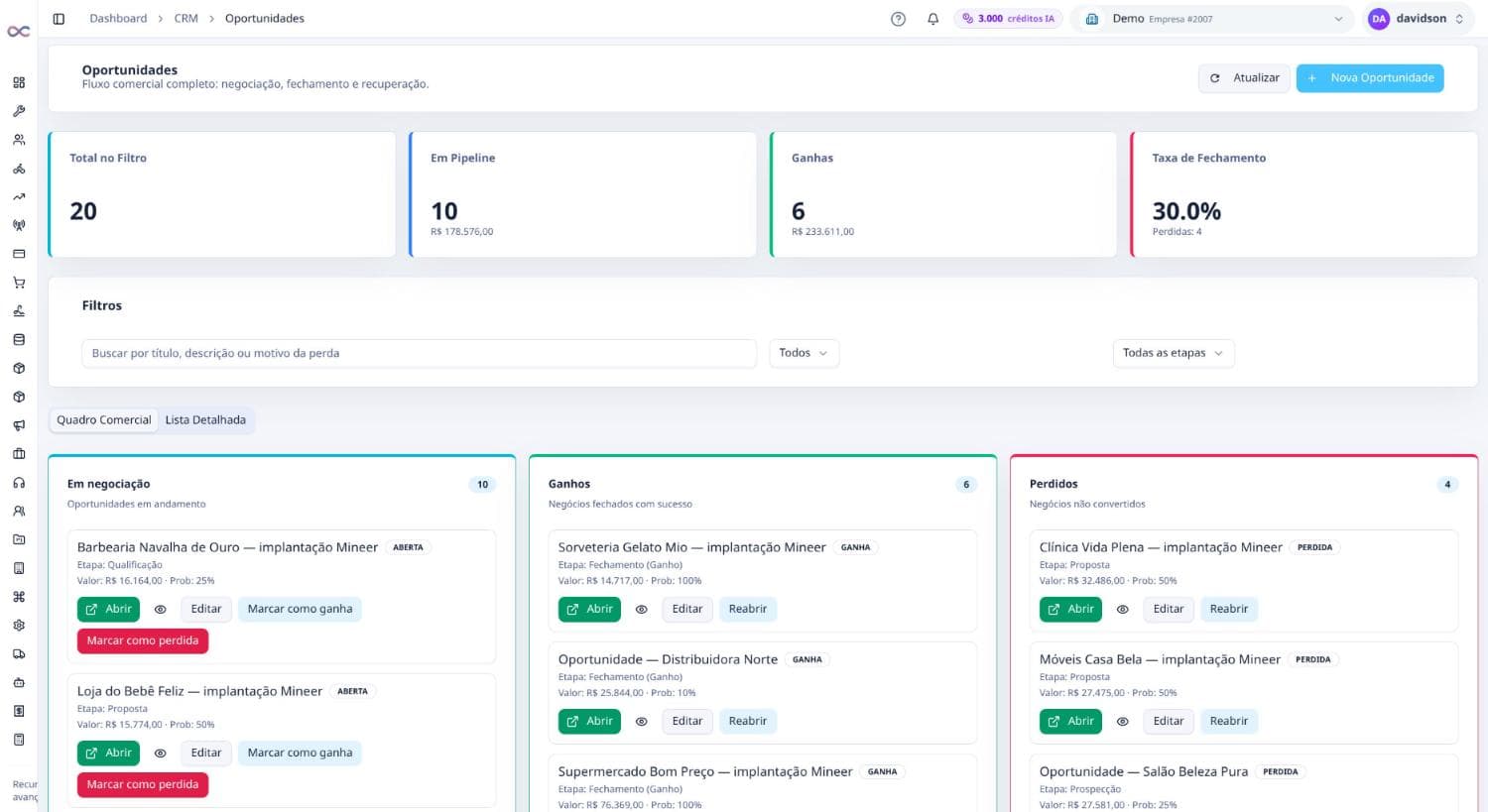Viewport: 1488px width, 812px height.
Task: Open the dollar receipt icon in the sidebar
Action: (19, 711)
